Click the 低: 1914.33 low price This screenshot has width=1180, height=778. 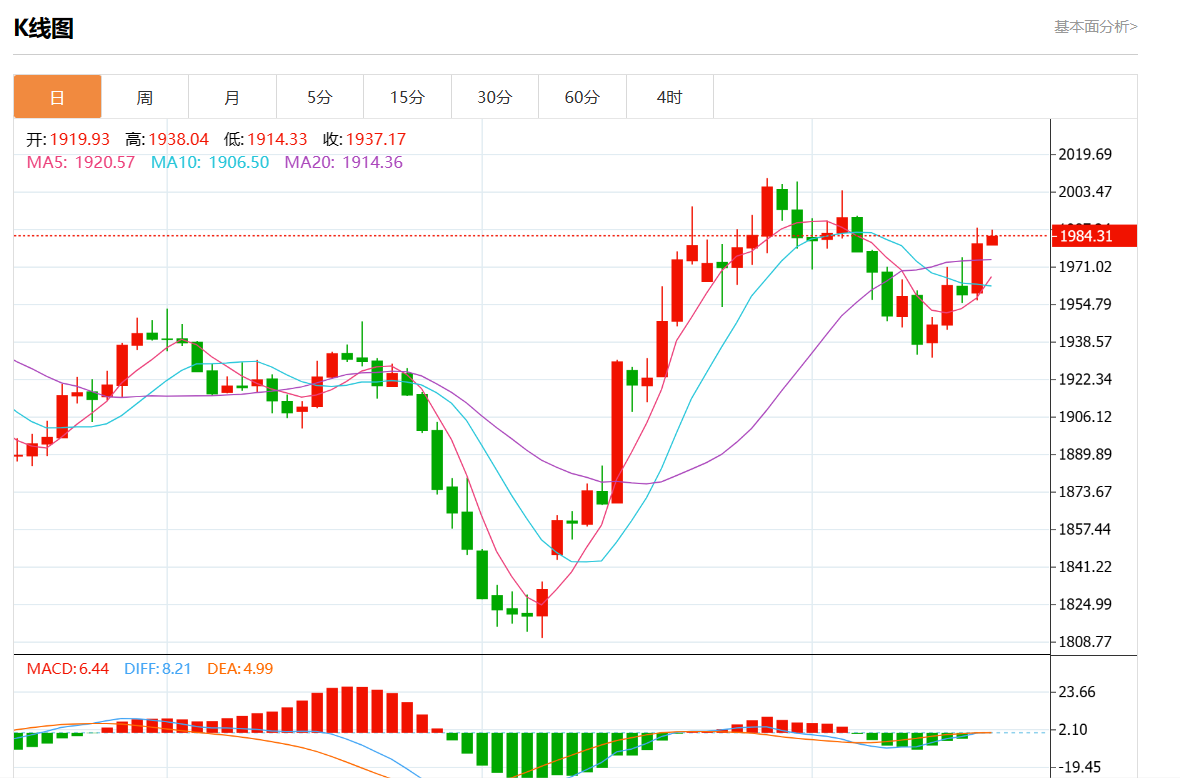[x=266, y=139]
